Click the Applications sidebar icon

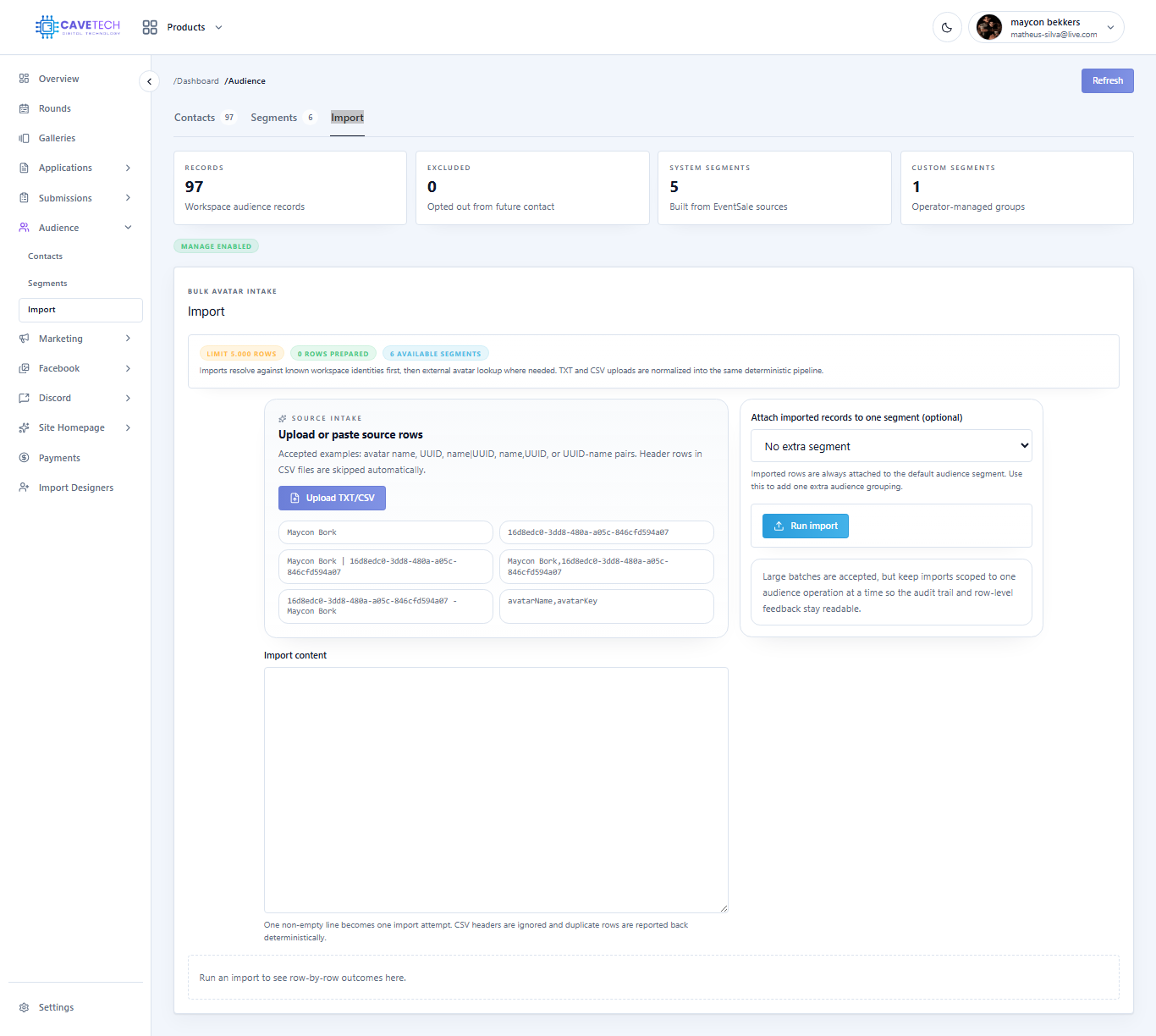click(24, 168)
